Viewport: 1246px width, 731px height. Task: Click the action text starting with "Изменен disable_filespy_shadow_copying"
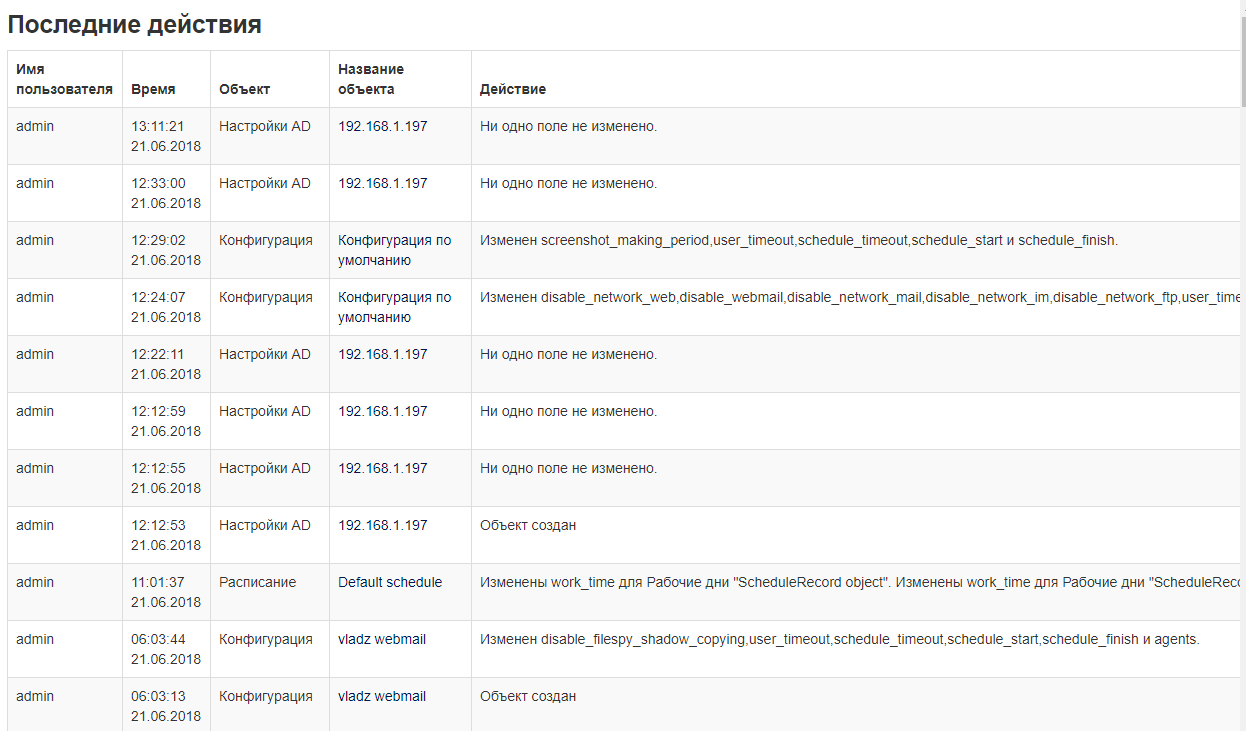tap(838, 639)
